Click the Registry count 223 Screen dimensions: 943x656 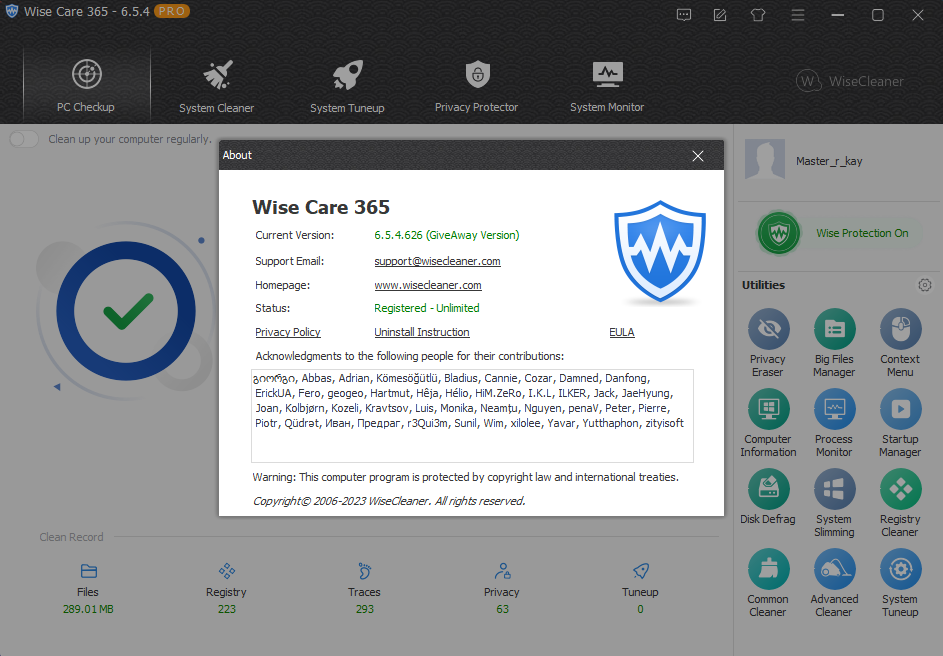click(x=227, y=609)
